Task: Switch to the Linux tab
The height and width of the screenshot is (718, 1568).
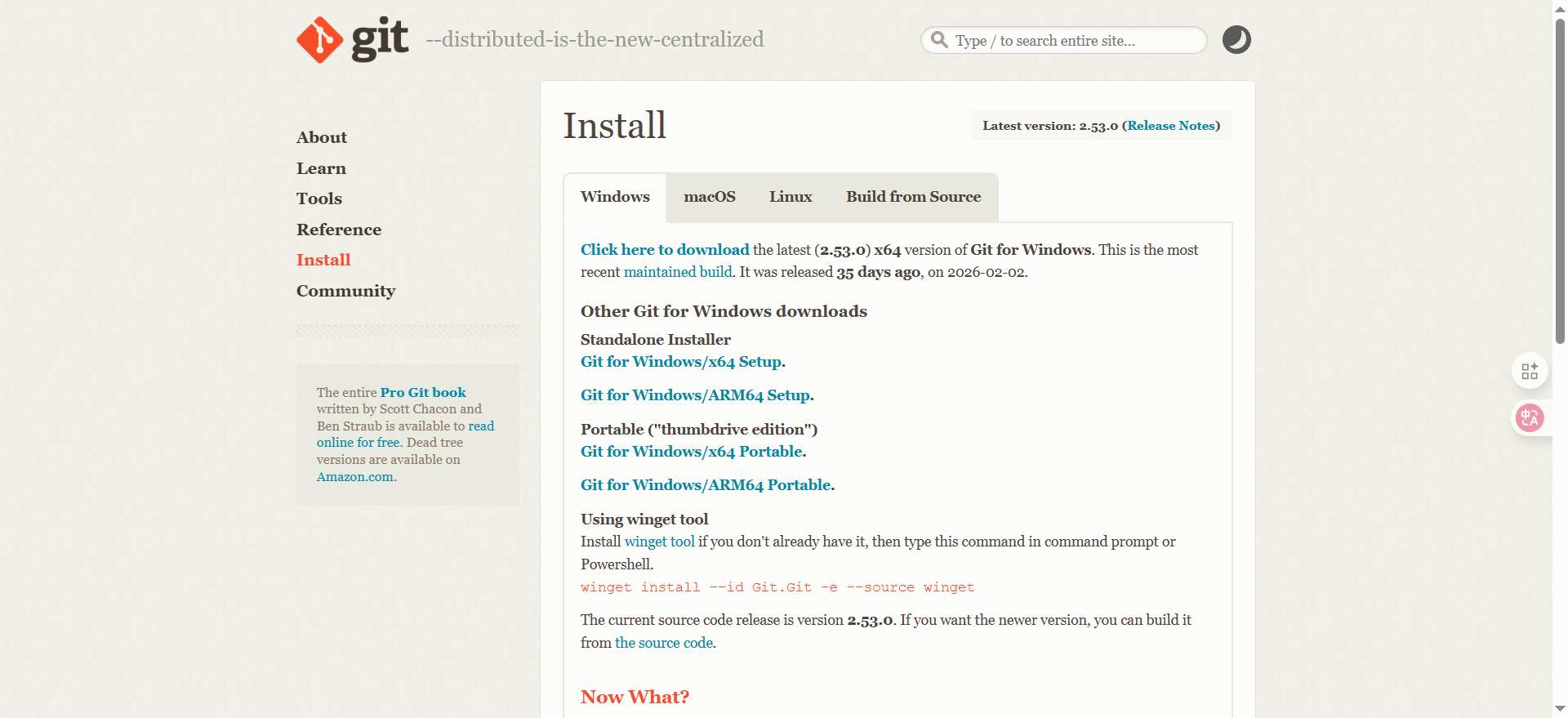Action: [791, 197]
